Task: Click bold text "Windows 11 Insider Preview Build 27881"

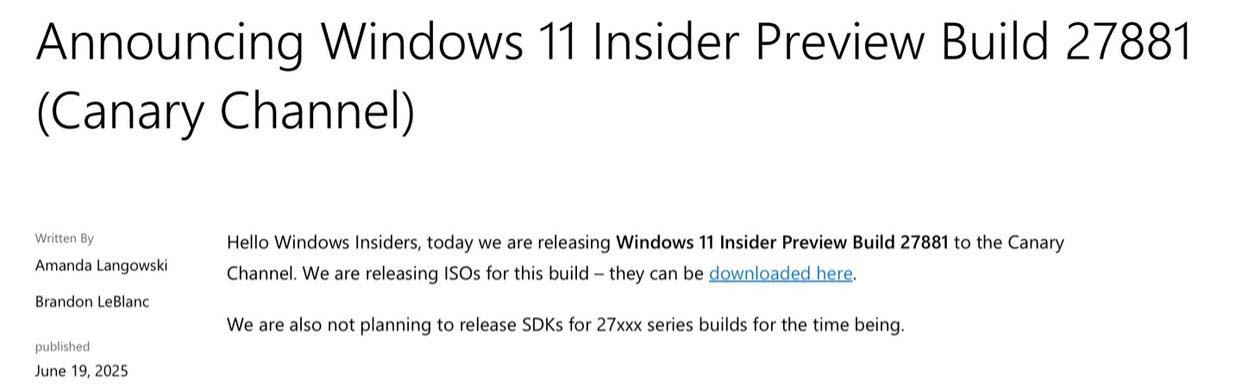Action: click(x=782, y=242)
